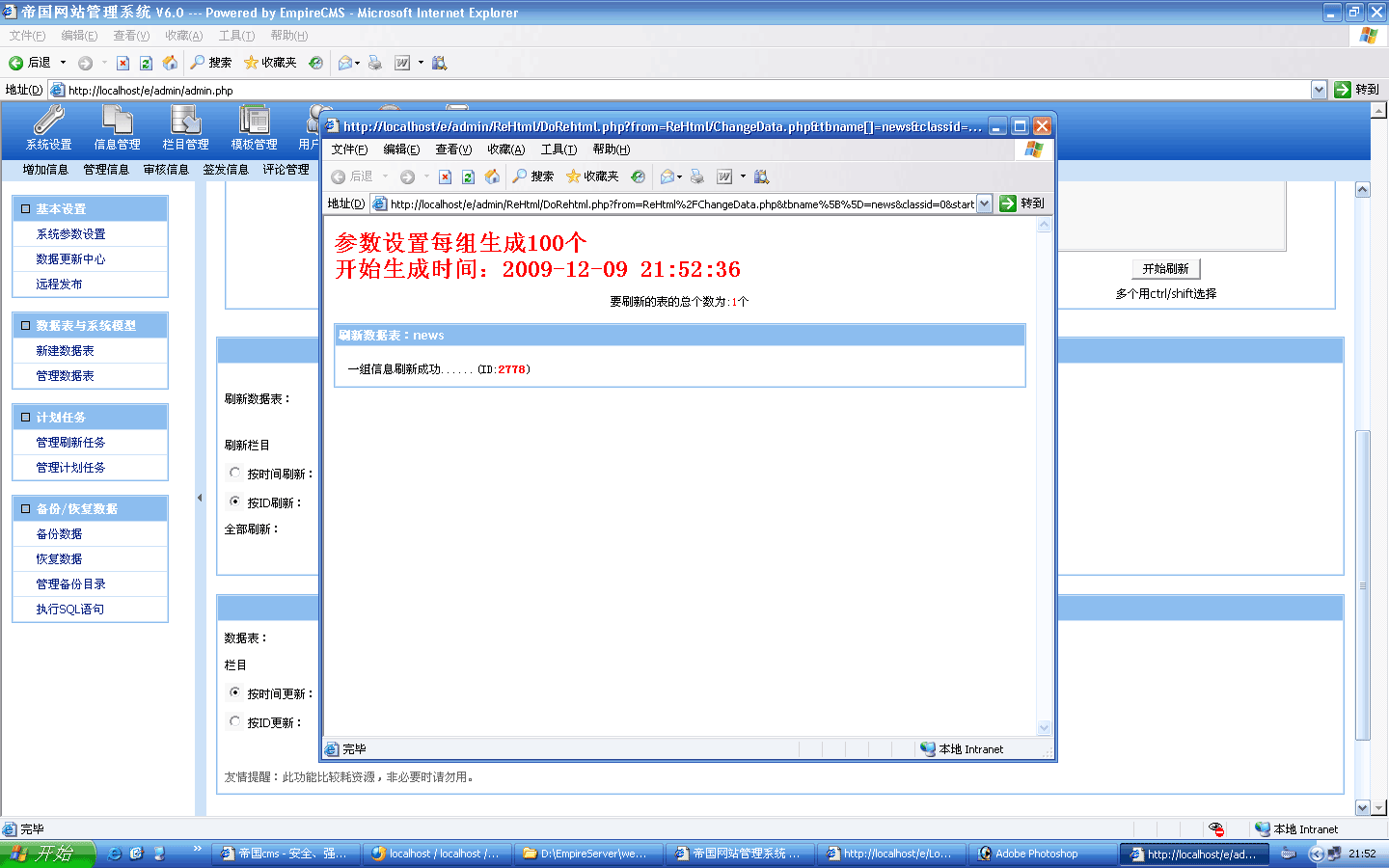Open the 查看(V) menu in popup window

tap(452, 149)
